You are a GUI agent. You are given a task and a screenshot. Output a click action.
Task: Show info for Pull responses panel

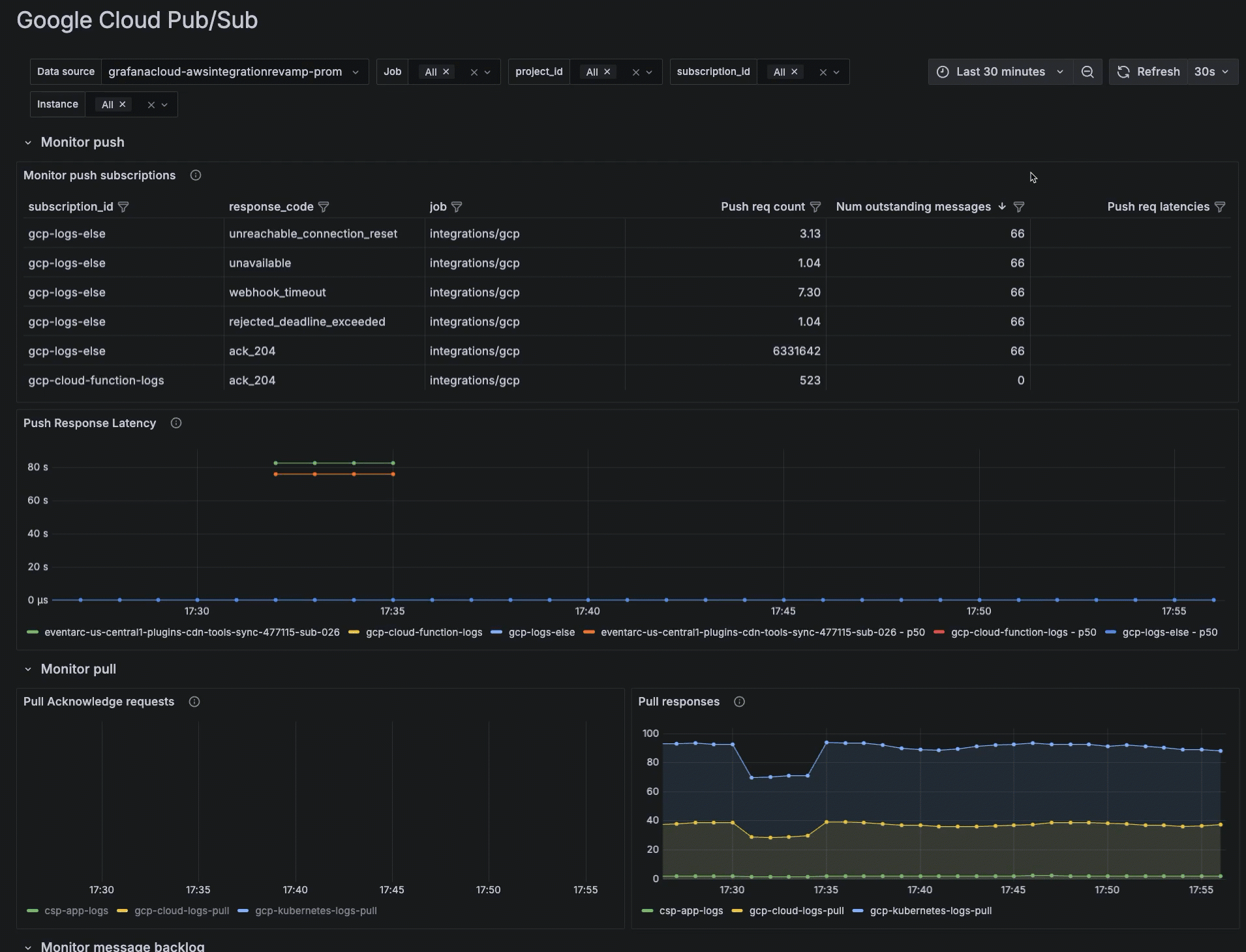click(739, 702)
